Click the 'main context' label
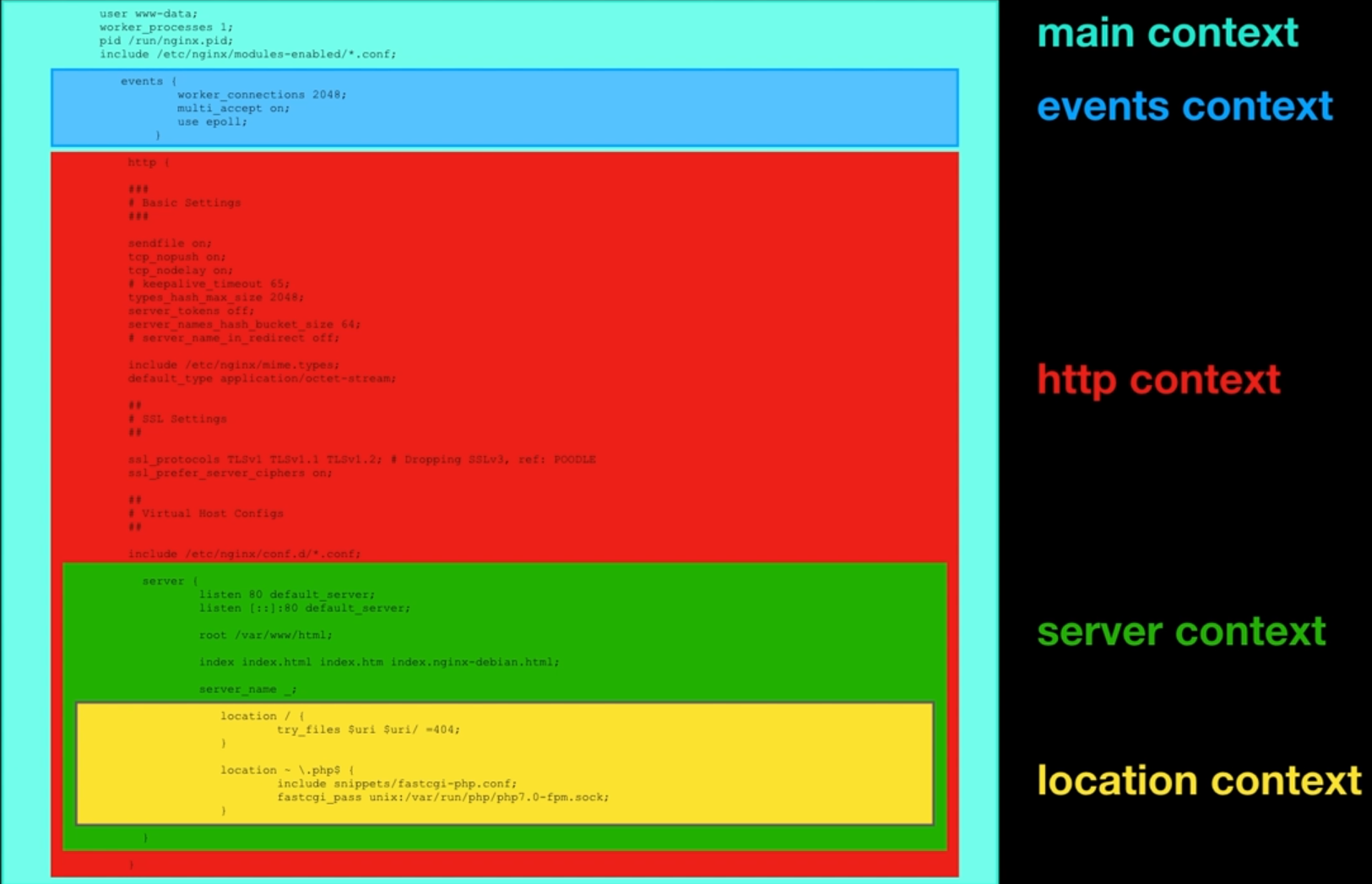Viewport: 1372px width, 884px height. [x=1167, y=33]
